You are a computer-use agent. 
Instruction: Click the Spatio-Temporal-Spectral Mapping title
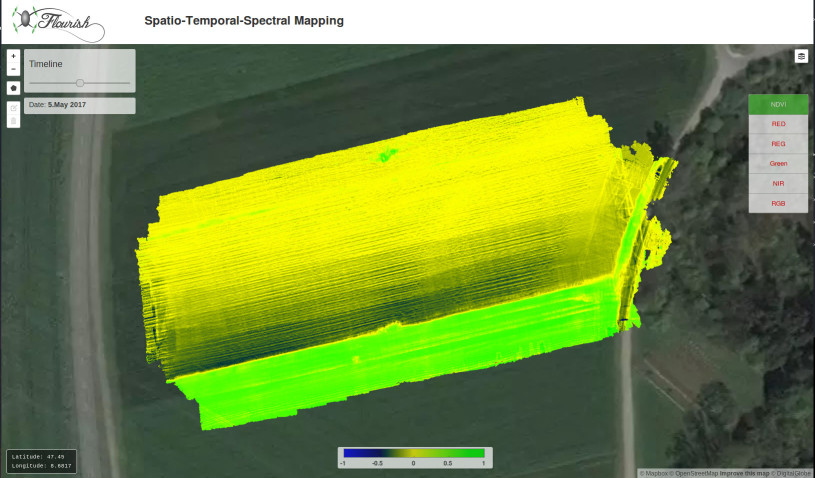(x=244, y=21)
